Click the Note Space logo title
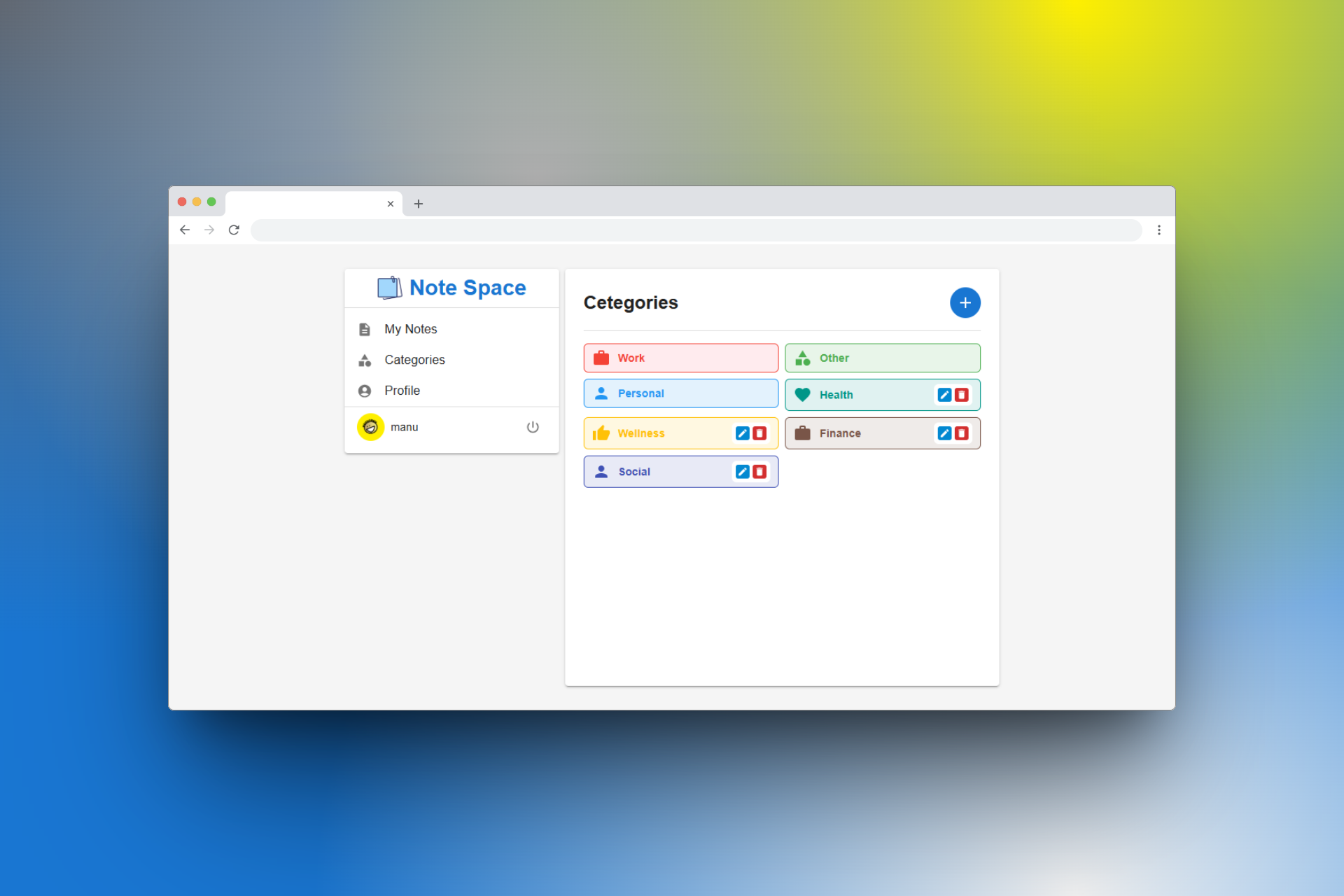Screen dimensions: 1344x896 [x=467, y=288]
